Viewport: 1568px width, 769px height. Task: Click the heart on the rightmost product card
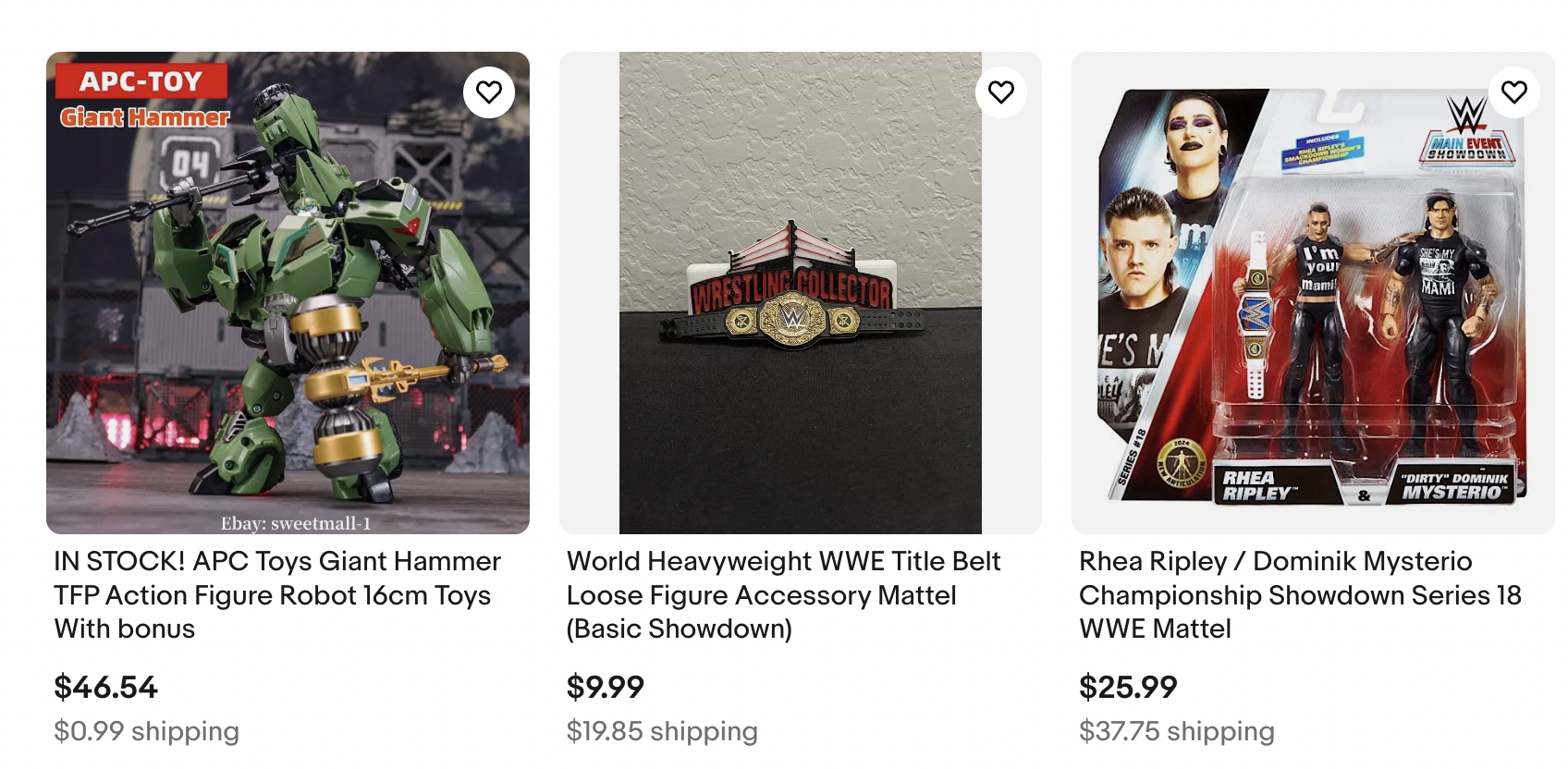(1515, 91)
